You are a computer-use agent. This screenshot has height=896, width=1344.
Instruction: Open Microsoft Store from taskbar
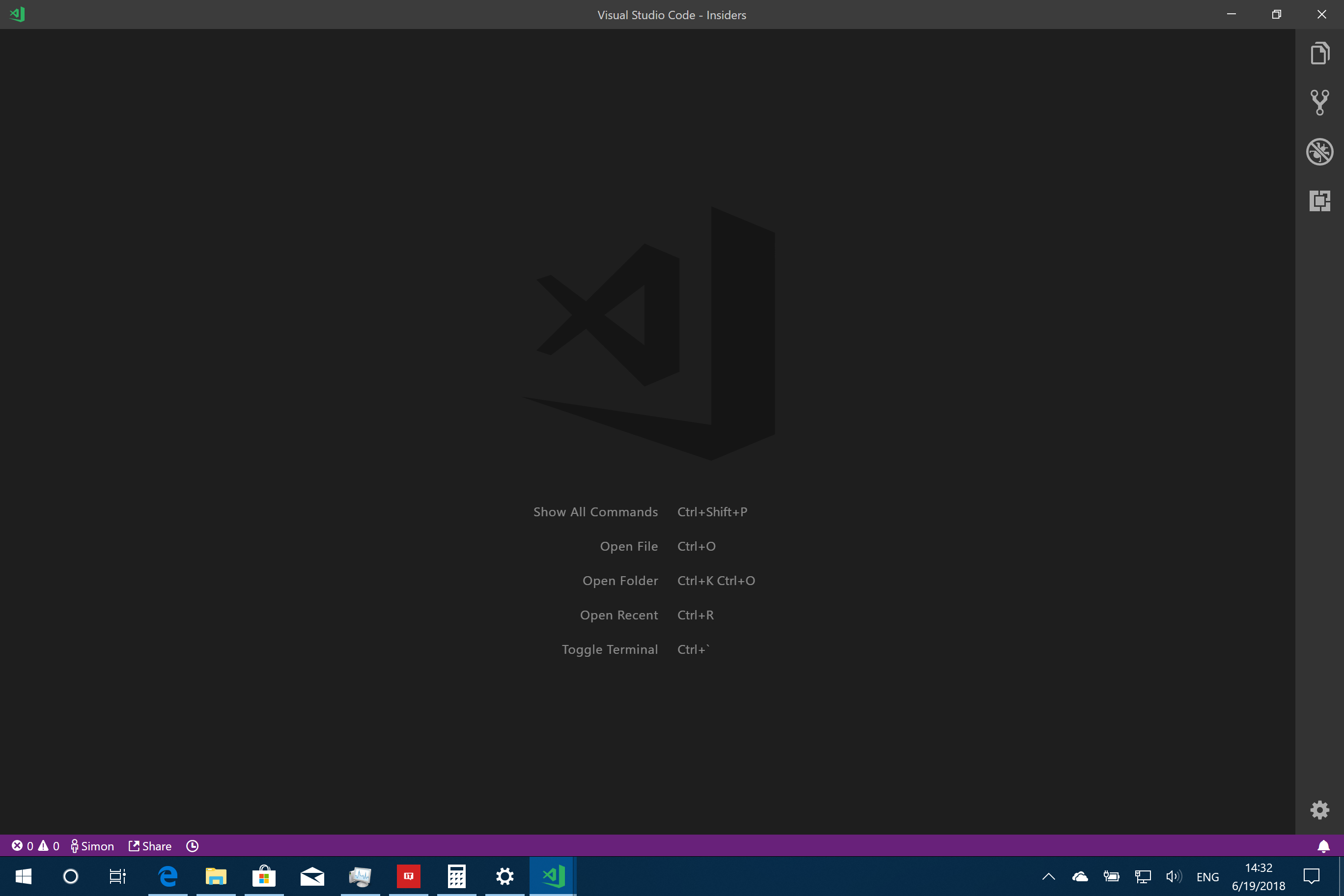(x=264, y=876)
